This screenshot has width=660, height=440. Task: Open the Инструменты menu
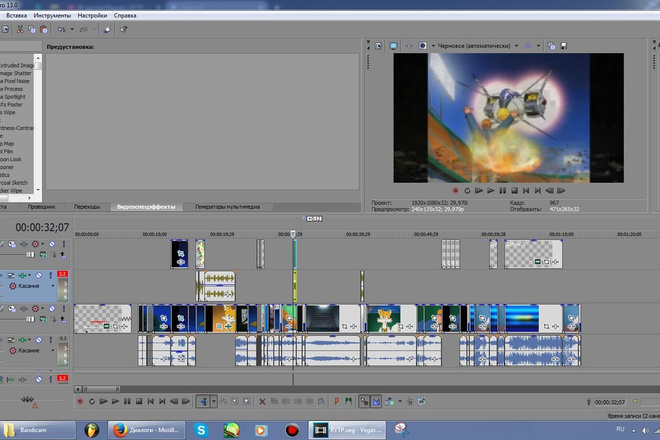52,16
